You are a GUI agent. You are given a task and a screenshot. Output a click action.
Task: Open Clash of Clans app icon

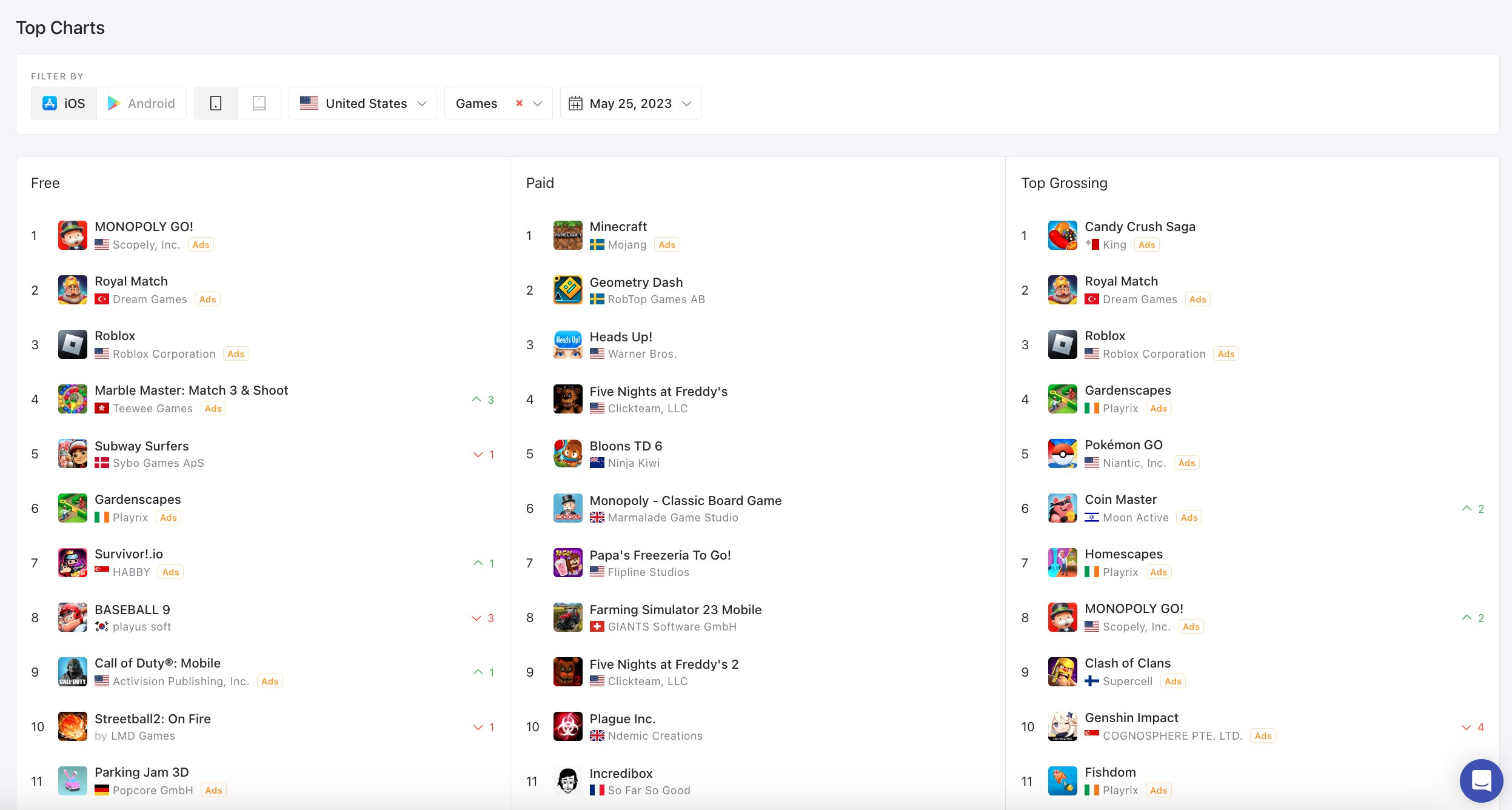(1063, 672)
